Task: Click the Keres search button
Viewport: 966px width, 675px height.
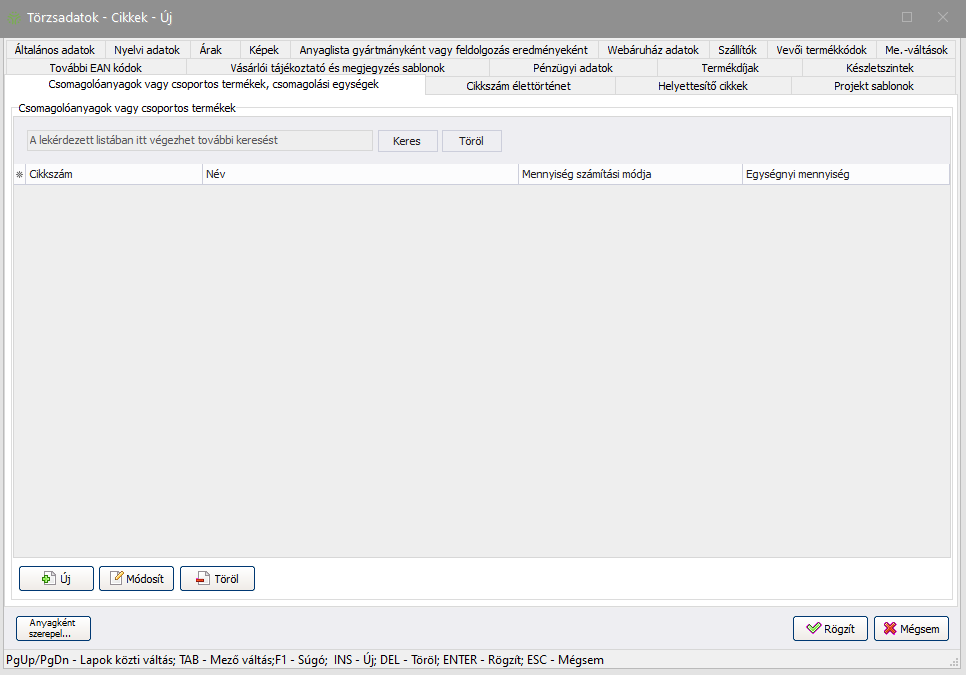Action: click(407, 141)
